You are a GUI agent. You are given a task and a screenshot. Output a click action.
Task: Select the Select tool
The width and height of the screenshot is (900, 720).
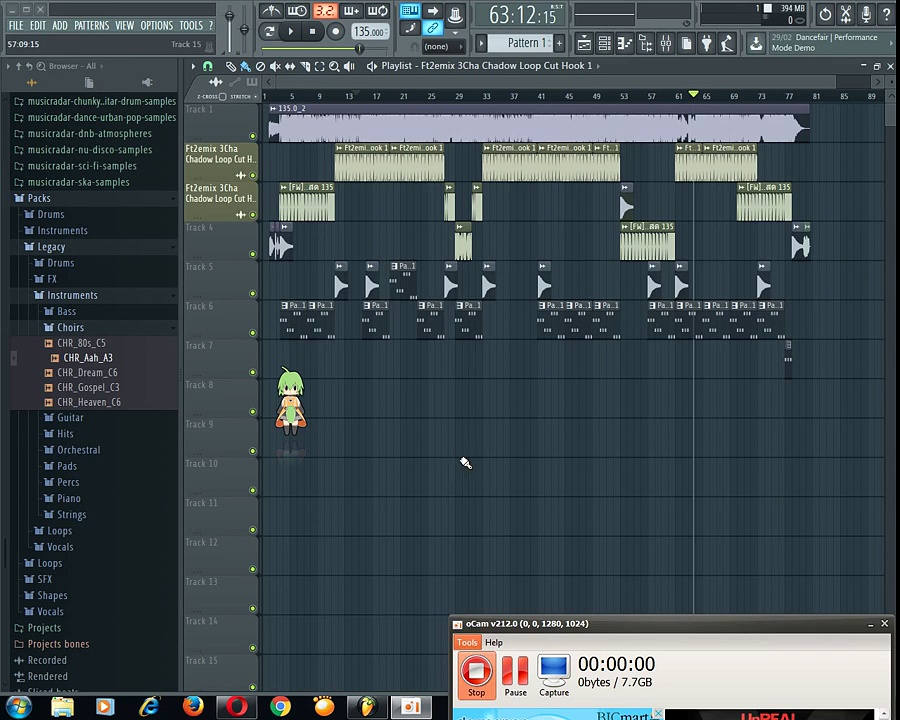pos(319,67)
